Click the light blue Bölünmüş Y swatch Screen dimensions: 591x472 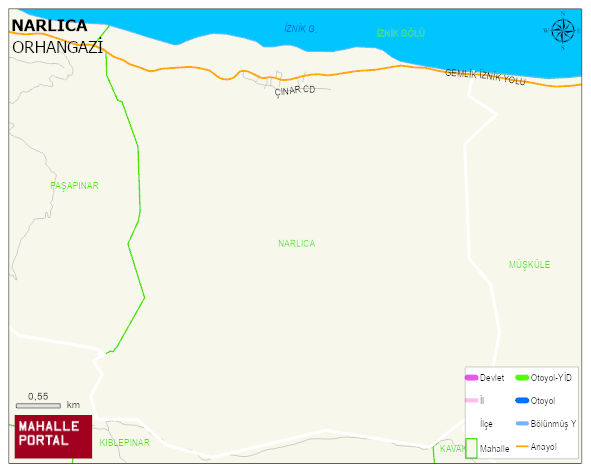click(x=522, y=423)
